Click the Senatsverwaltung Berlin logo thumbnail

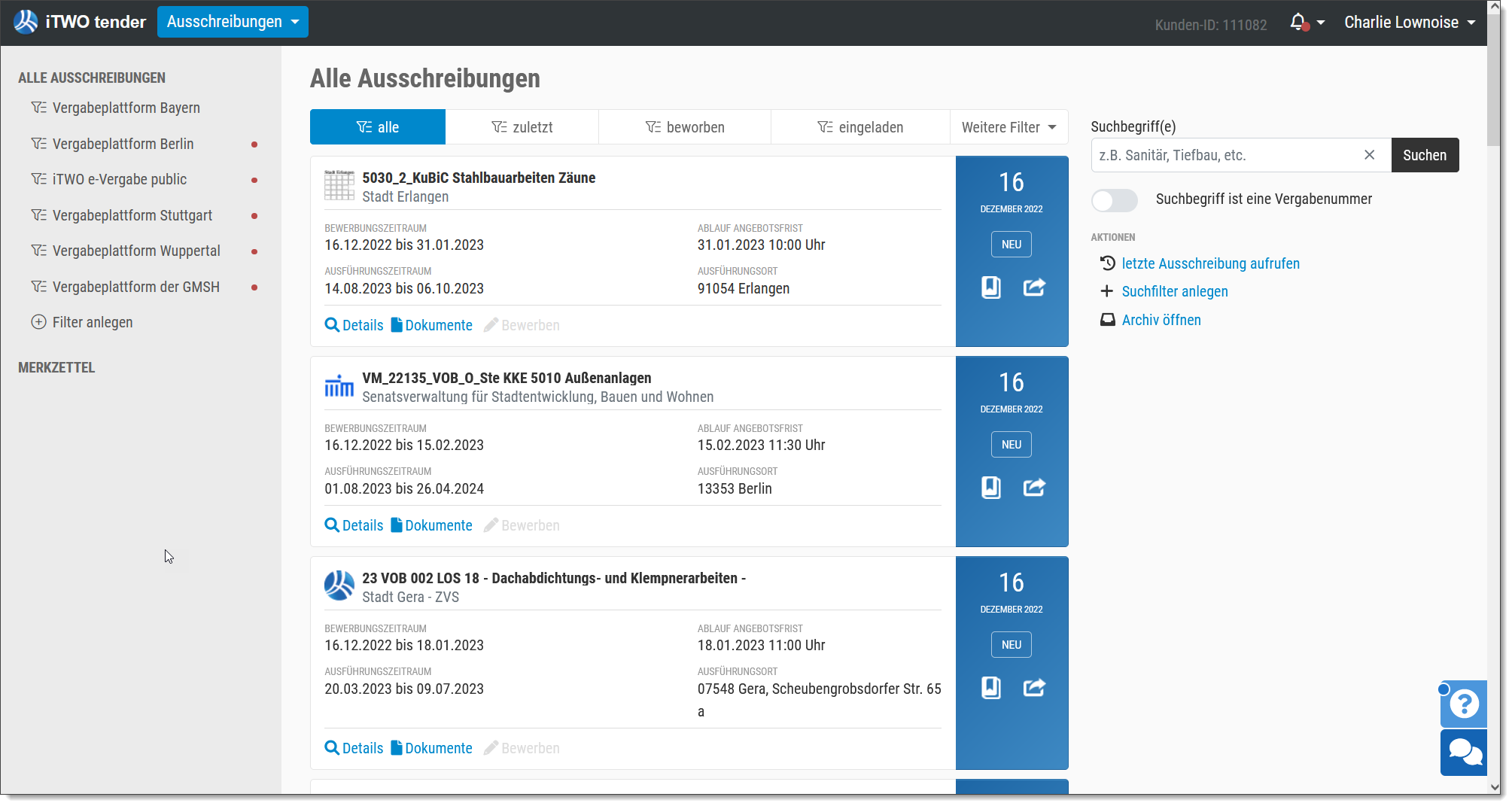[x=339, y=386]
